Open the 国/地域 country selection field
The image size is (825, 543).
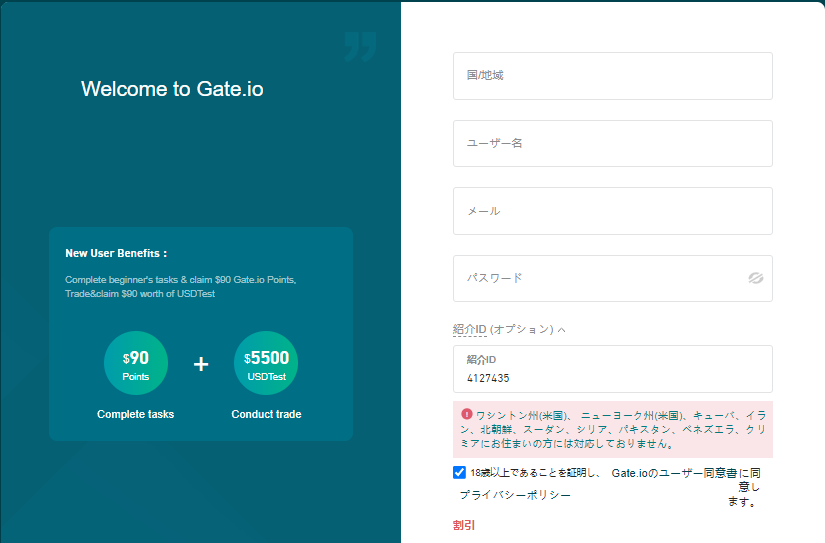(x=612, y=76)
